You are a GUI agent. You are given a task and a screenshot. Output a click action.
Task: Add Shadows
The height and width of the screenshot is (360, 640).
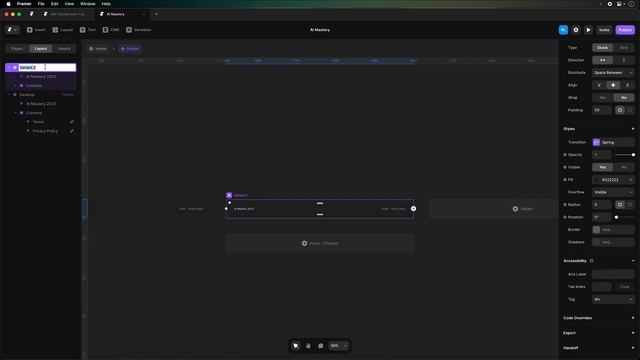(613, 242)
